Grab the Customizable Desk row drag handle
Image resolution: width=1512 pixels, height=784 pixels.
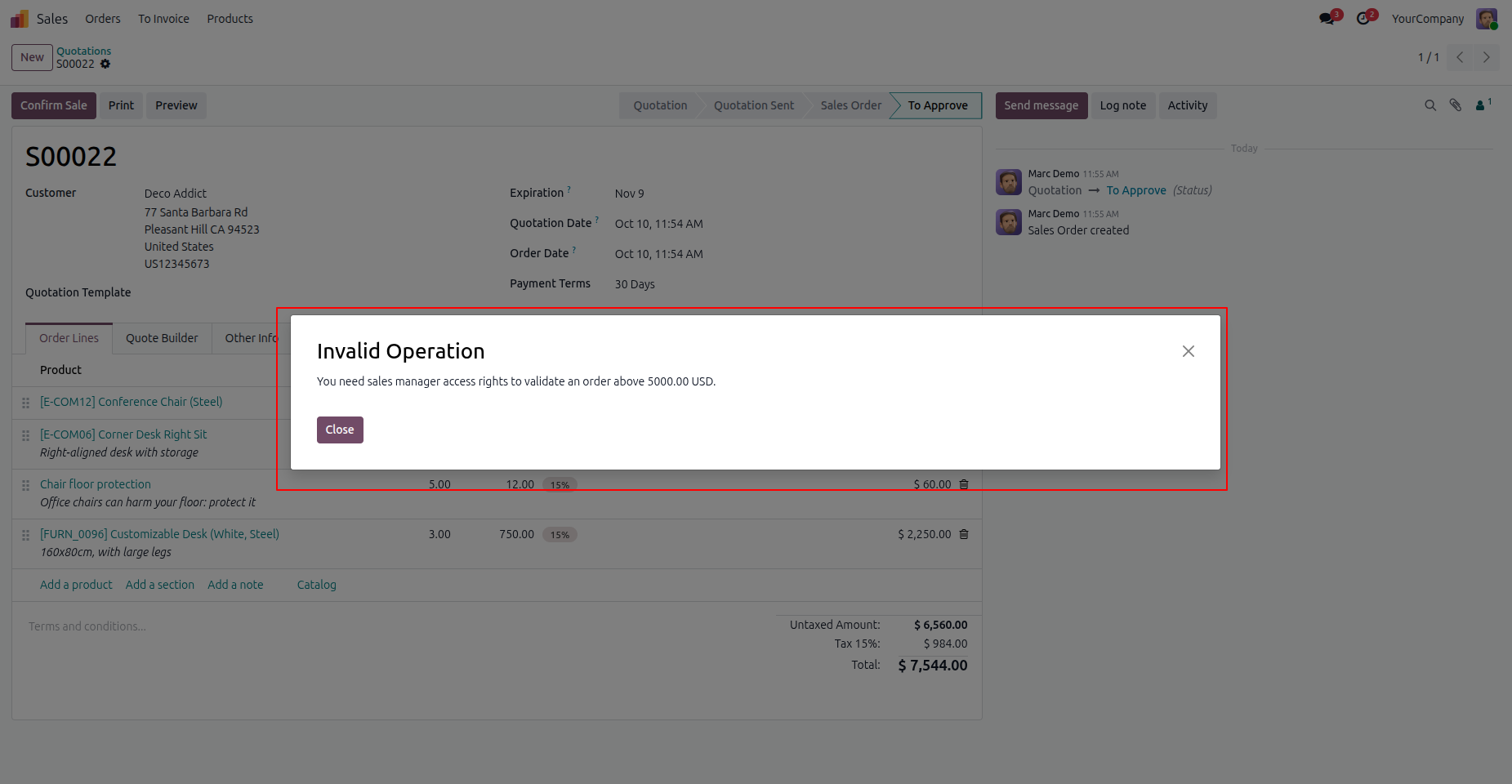pos(25,535)
